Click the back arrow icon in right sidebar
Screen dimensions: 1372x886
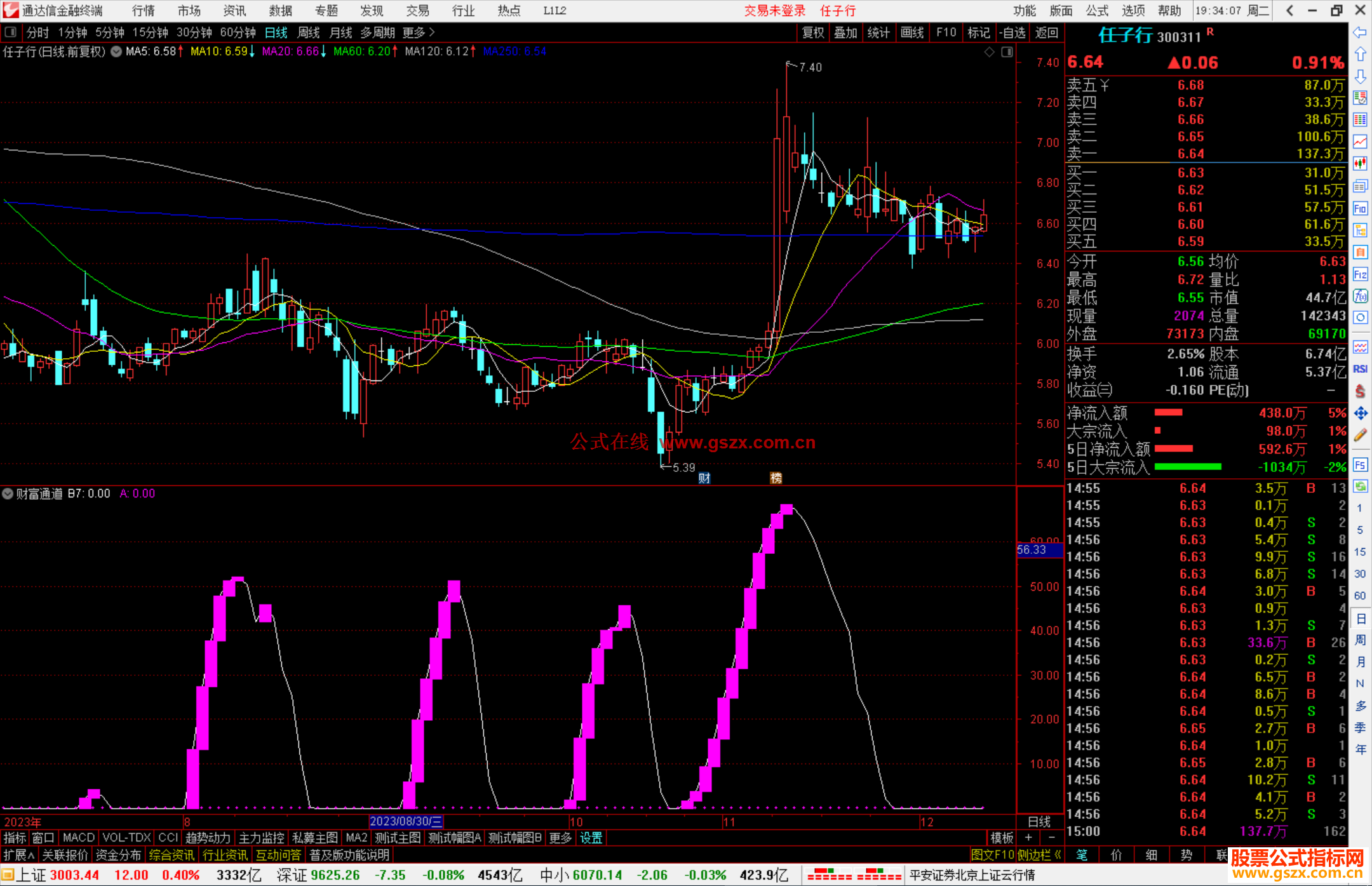[1360, 32]
